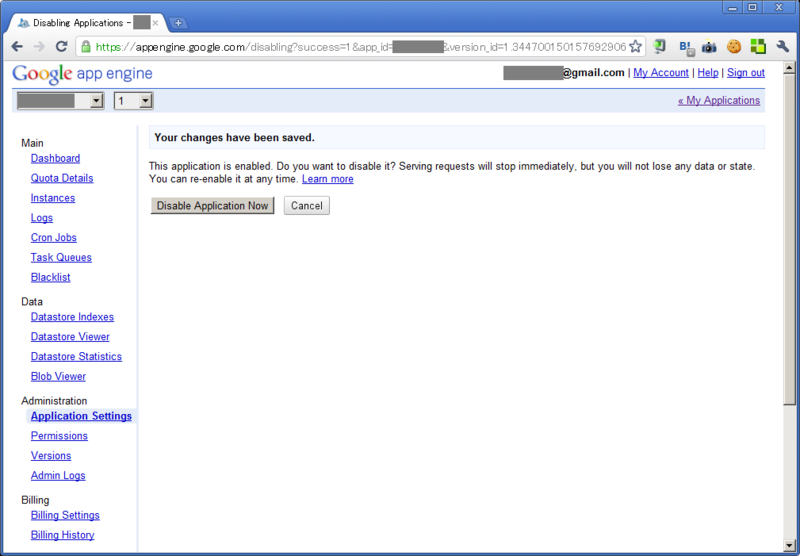Viewport: 800px width, 556px height.
Task: Open Permissions in sidebar
Action: [59, 436]
